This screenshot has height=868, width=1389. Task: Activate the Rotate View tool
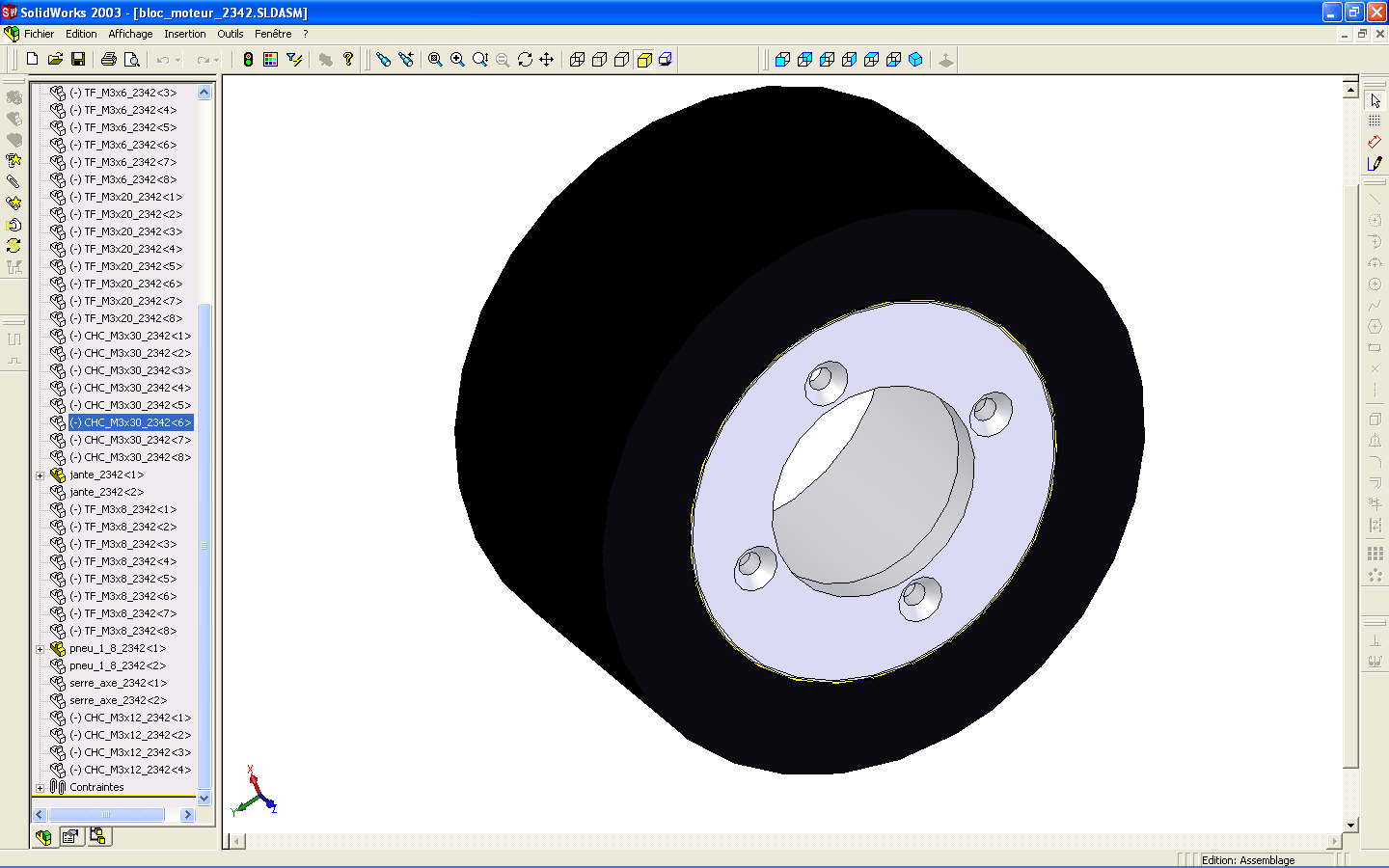tap(525, 60)
